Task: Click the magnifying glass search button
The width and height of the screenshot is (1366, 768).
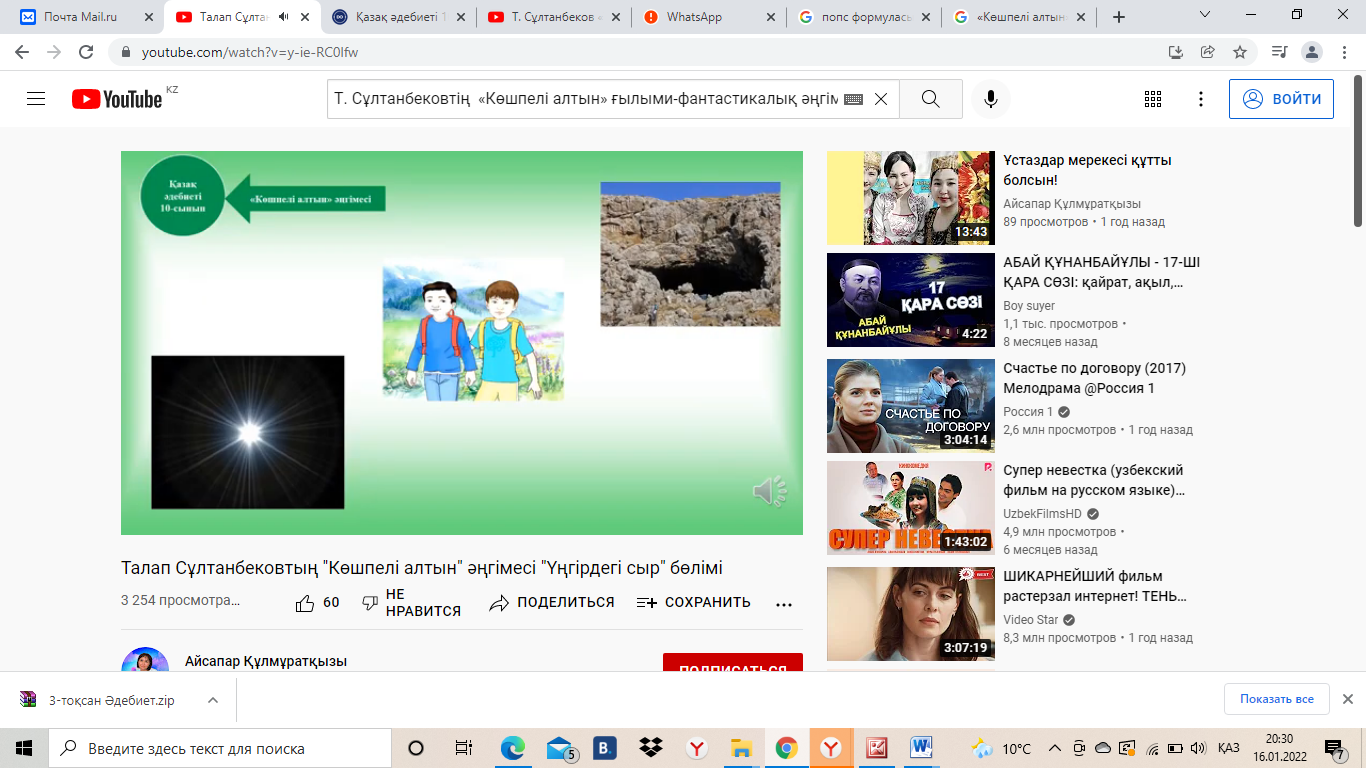Action: click(x=931, y=99)
